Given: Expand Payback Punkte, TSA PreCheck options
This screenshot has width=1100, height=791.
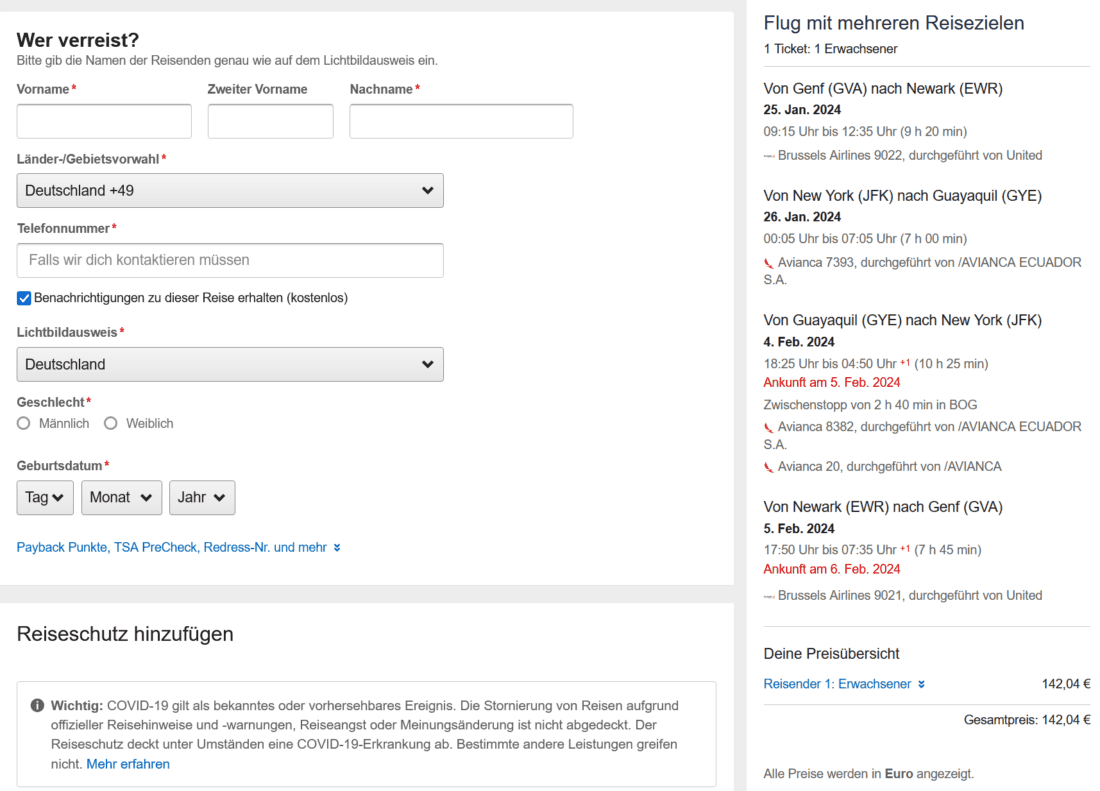Looking at the screenshot, I should click(x=178, y=548).
